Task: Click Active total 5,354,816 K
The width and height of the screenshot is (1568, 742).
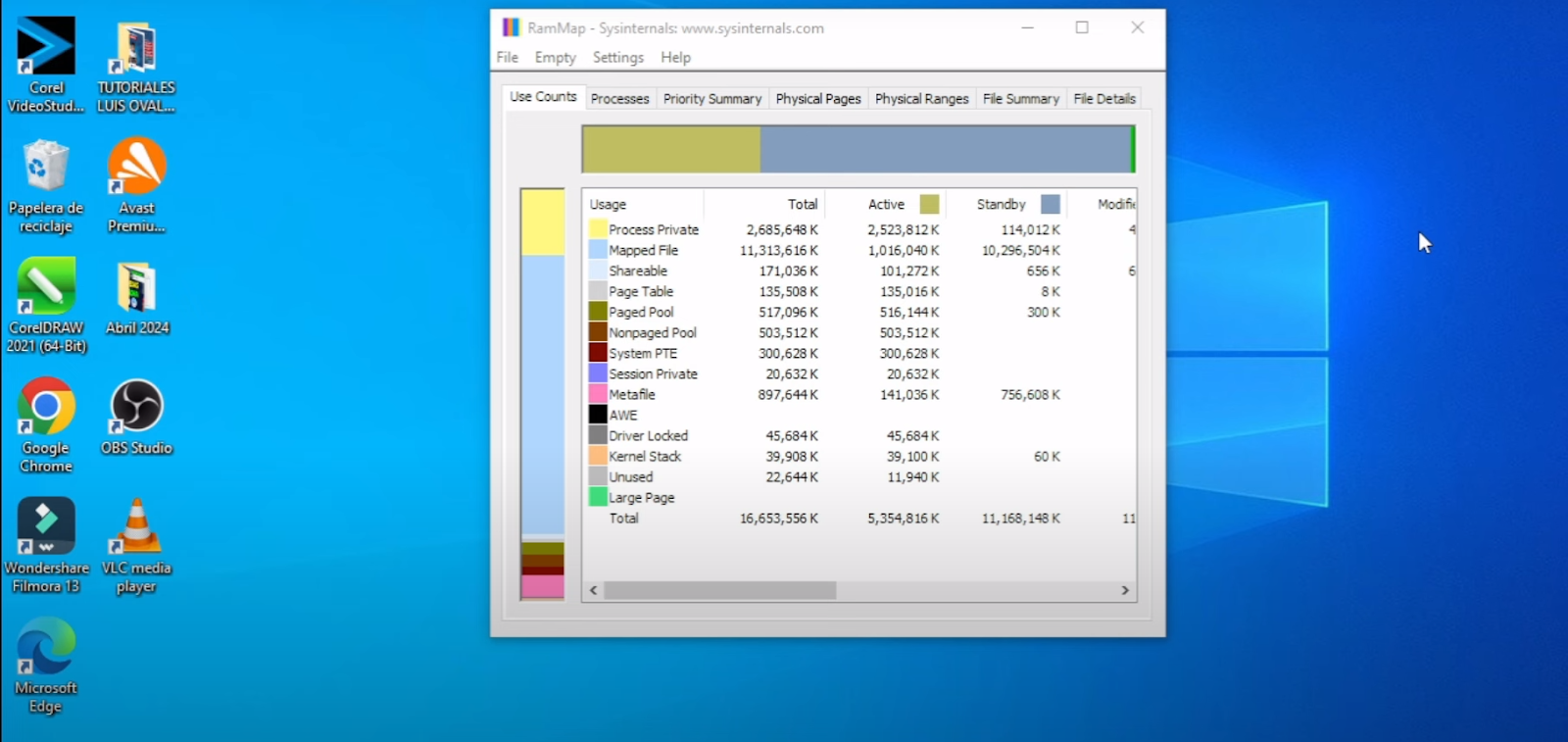Action: point(903,518)
